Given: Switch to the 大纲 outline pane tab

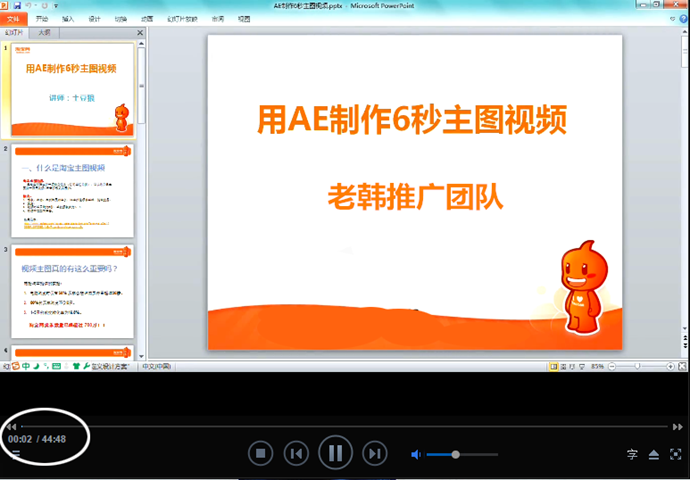Looking at the screenshot, I should click(44, 33).
